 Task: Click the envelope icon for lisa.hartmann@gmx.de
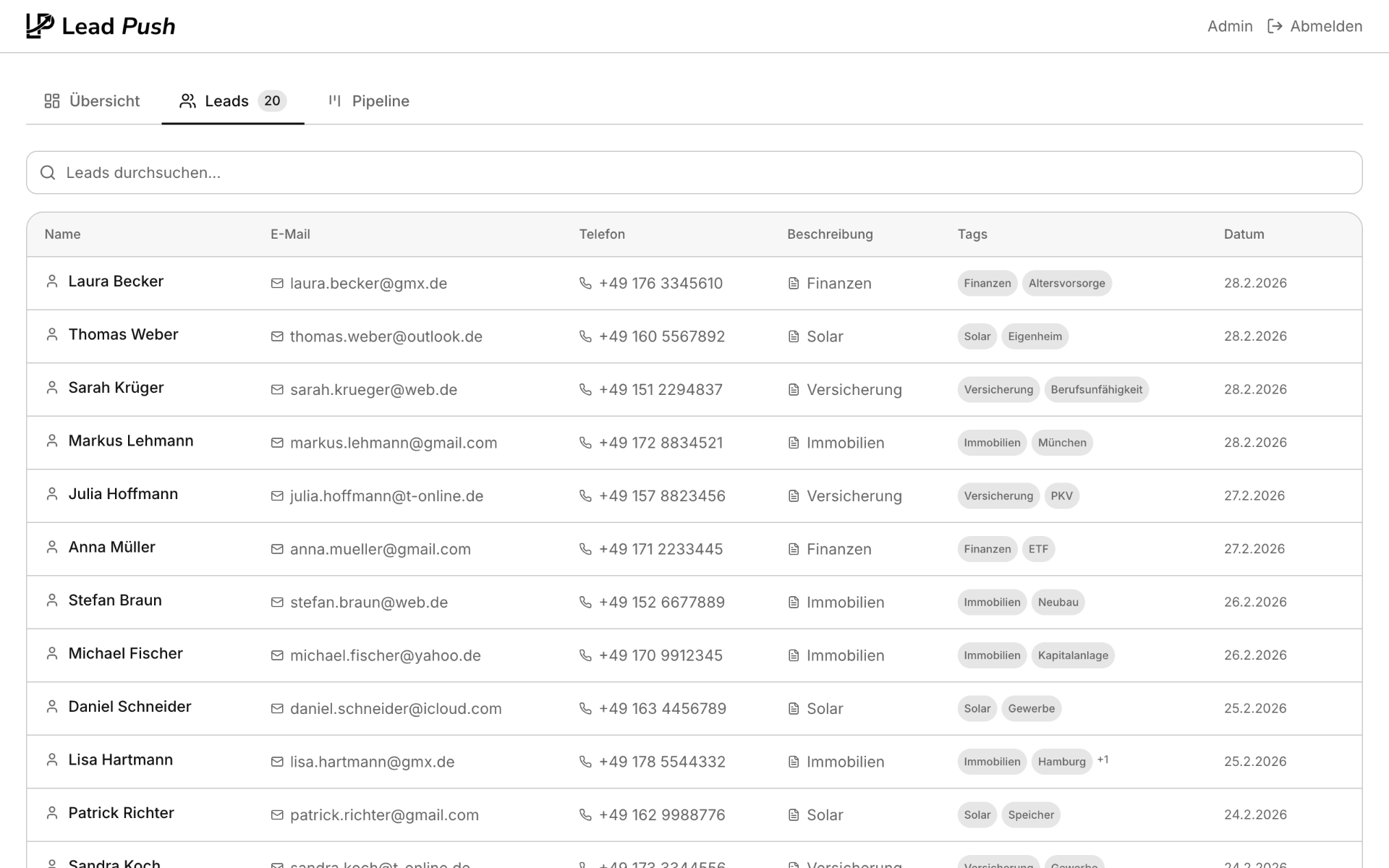click(277, 762)
